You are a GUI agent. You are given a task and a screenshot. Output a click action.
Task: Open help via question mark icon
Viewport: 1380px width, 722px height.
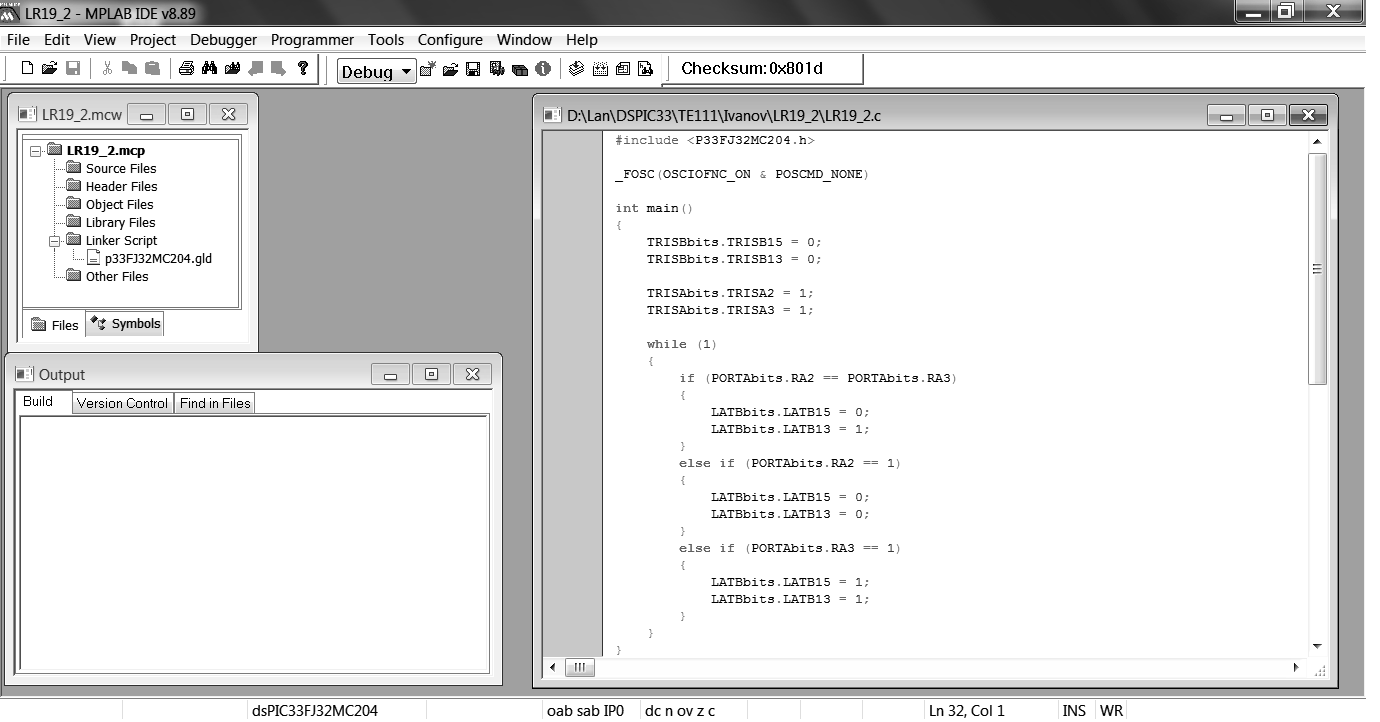point(303,68)
